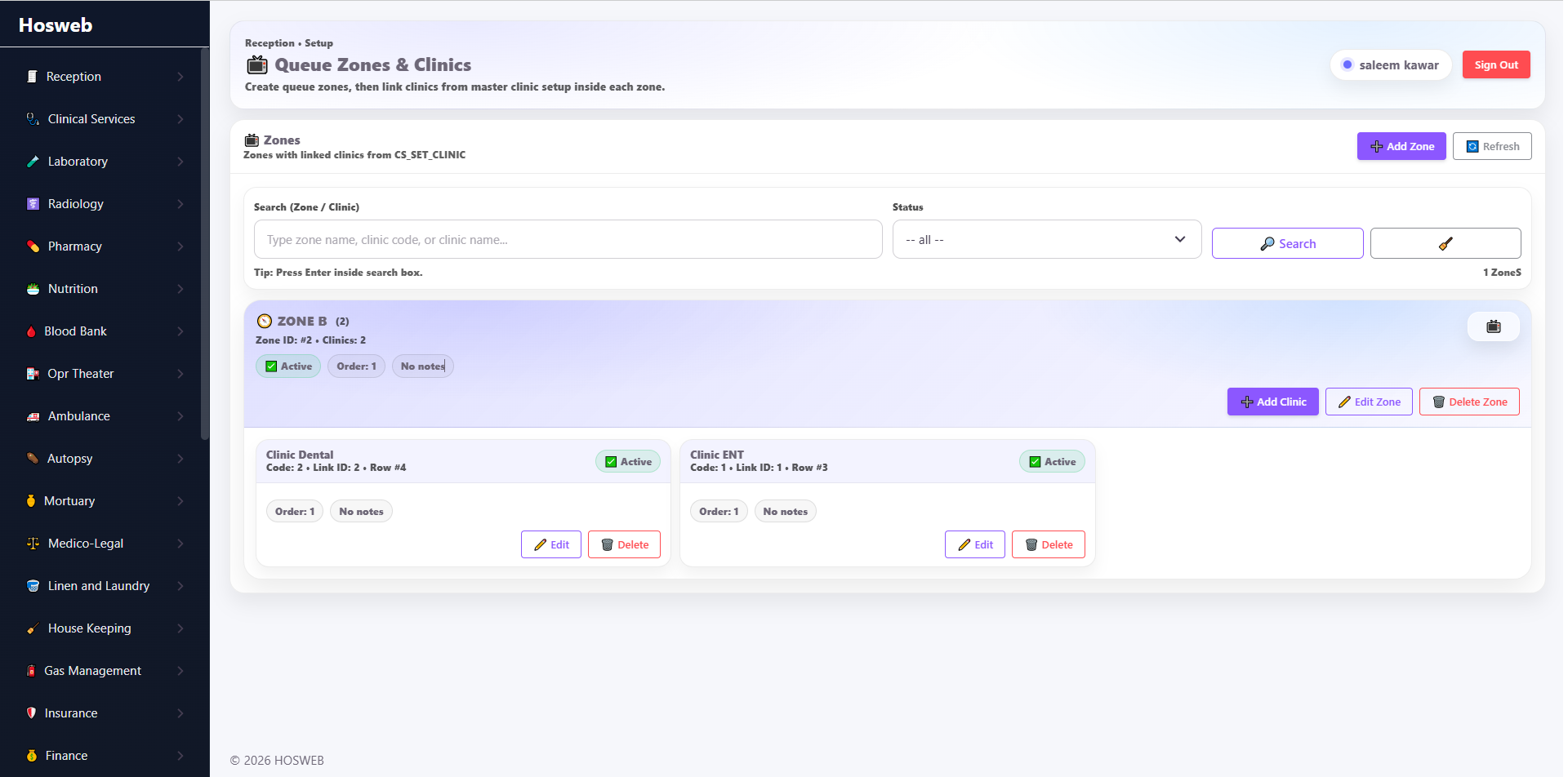Click the Add Zone button
This screenshot has width=1568, height=777.
pos(1401,146)
